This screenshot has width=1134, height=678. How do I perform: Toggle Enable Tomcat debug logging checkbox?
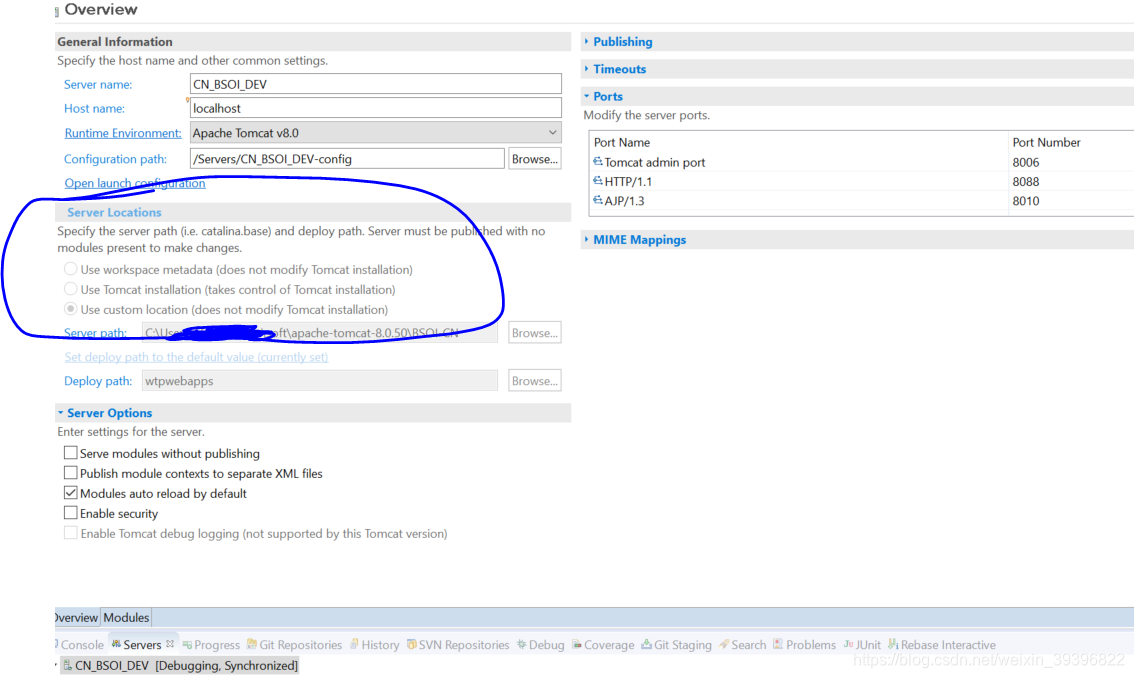click(70, 533)
